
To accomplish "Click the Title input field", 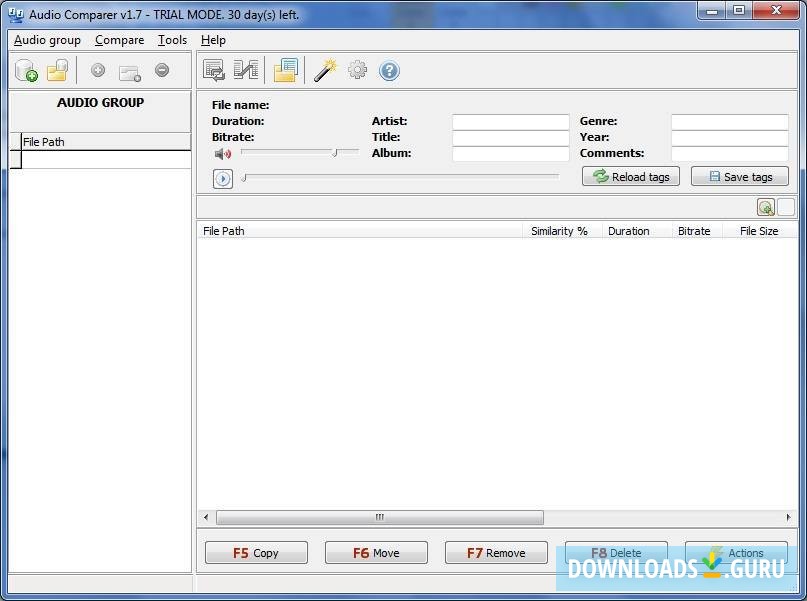I will tap(511, 137).
